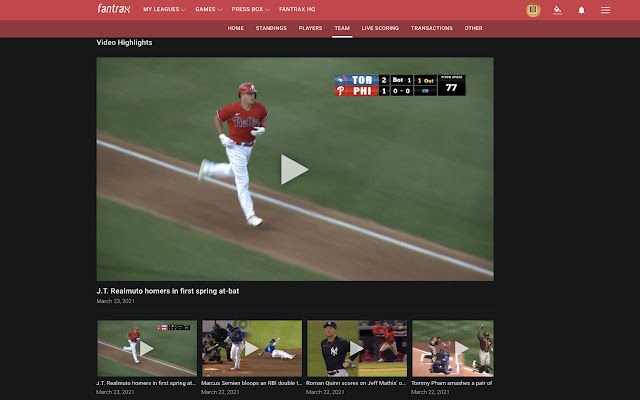Click the 'March 22, 2021' date under Roman Quinn clip
The image size is (640, 400).
click(325, 392)
